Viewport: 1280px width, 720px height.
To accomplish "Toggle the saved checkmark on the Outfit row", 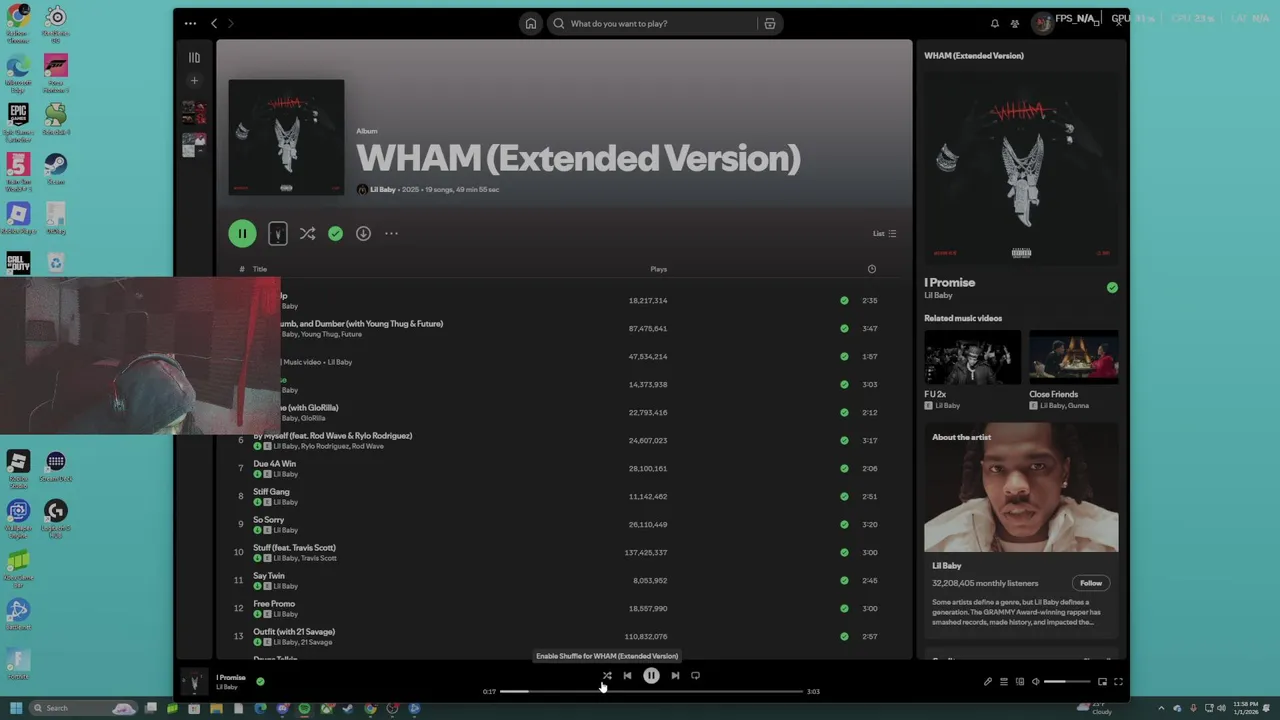I will coord(844,636).
